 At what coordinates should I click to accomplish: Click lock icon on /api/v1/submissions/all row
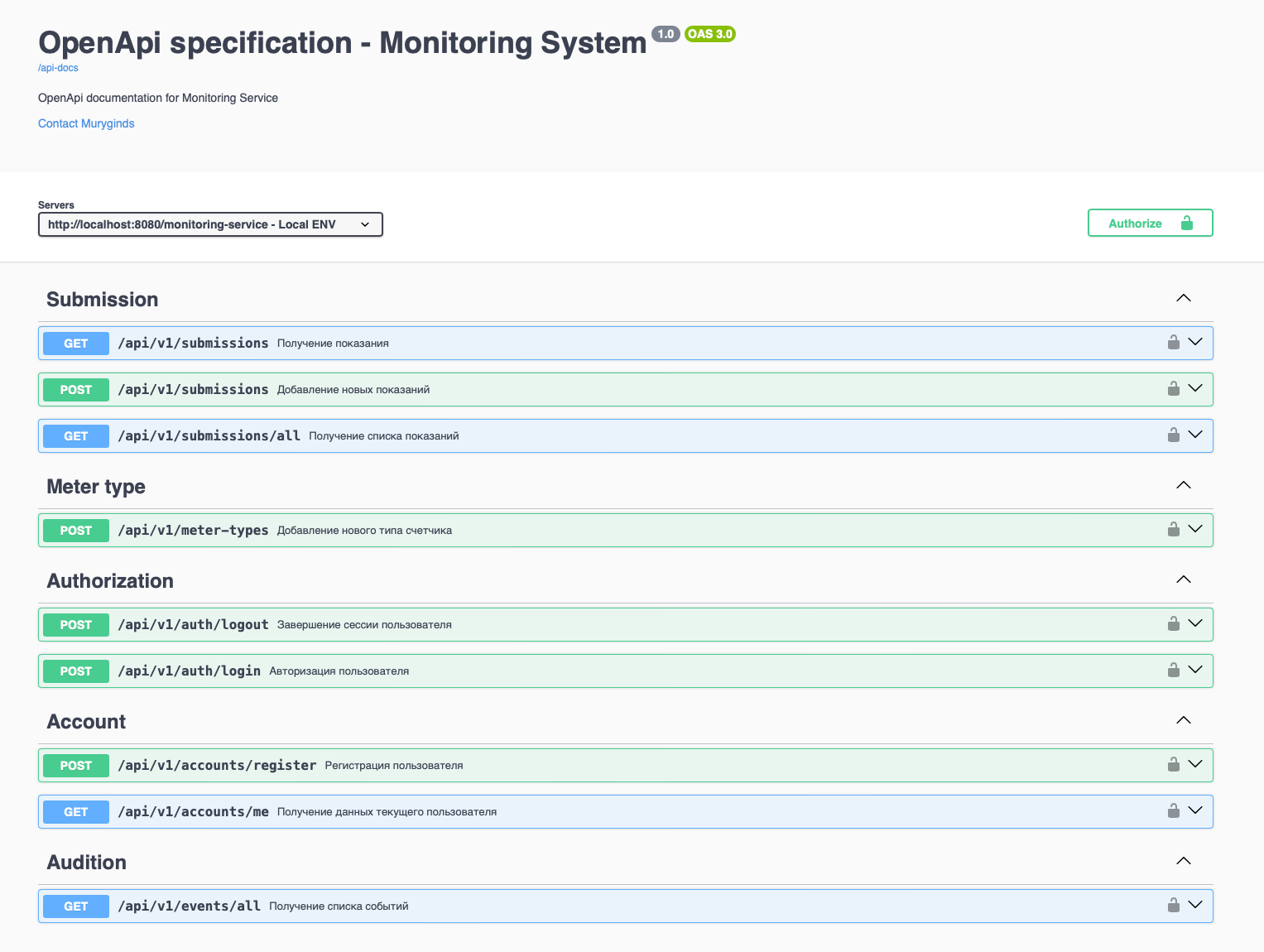click(1173, 435)
